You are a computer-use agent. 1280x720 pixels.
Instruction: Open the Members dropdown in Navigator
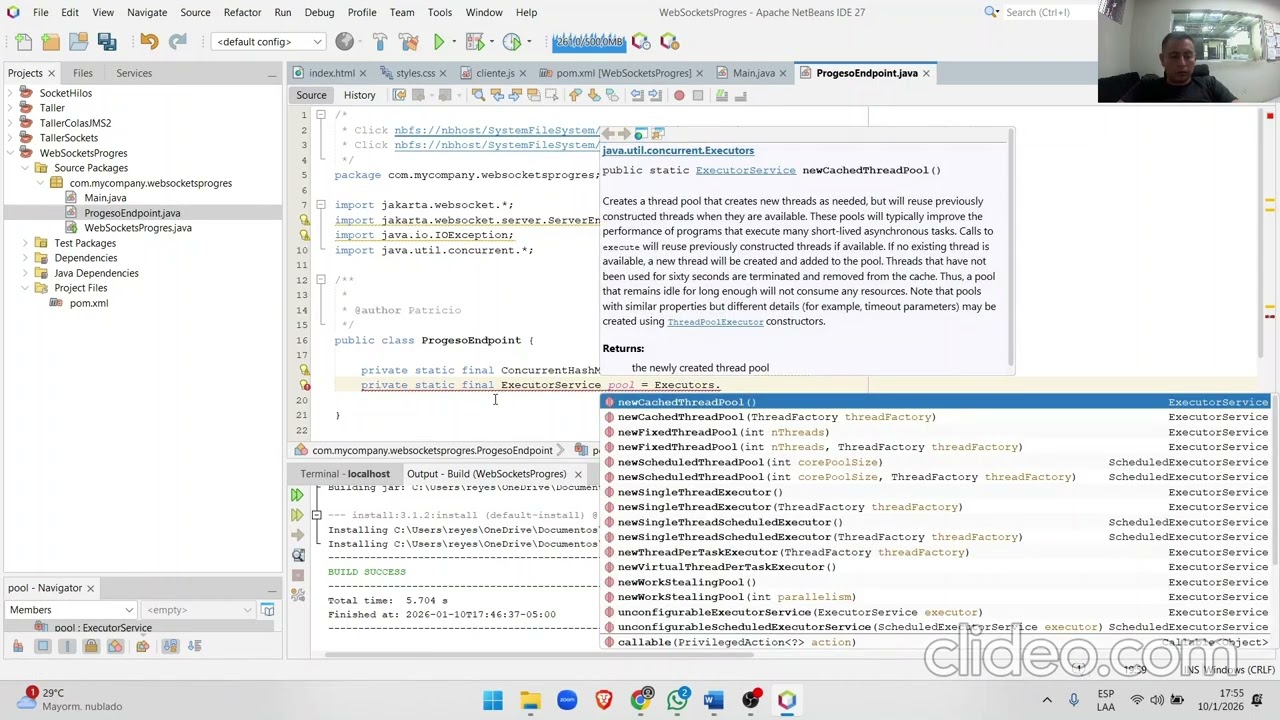[71, 610]
